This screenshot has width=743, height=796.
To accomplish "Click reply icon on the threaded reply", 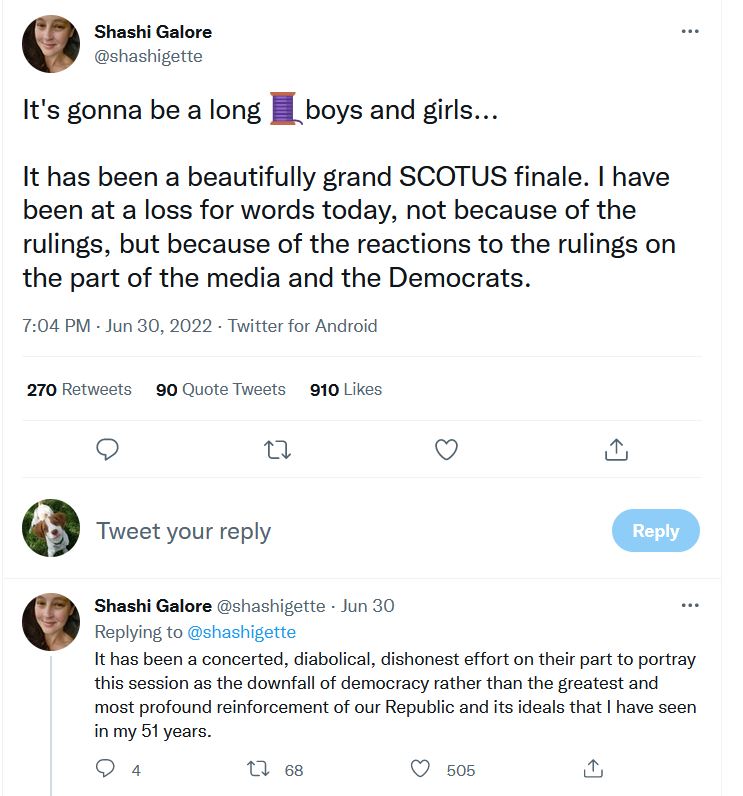I will pos(105,769).
